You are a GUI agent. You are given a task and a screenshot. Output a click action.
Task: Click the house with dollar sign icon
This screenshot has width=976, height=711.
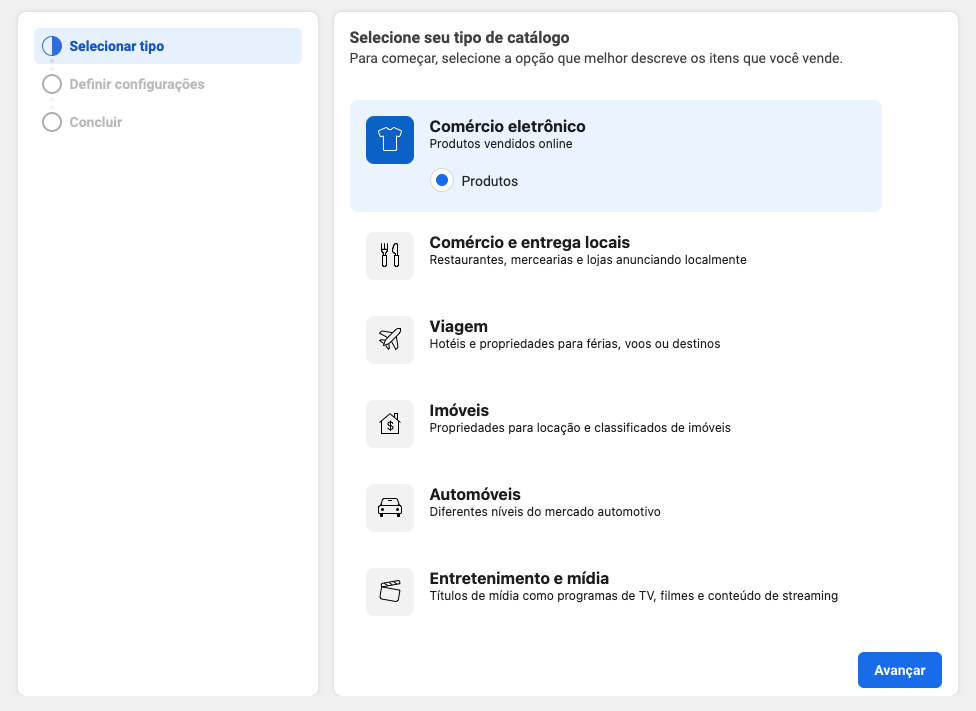tap(390, 424)
